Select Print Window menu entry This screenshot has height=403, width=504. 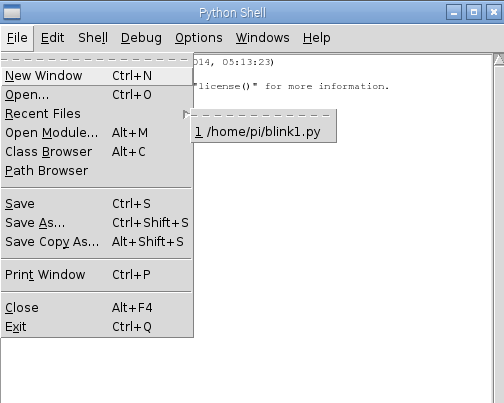(97, 275)
